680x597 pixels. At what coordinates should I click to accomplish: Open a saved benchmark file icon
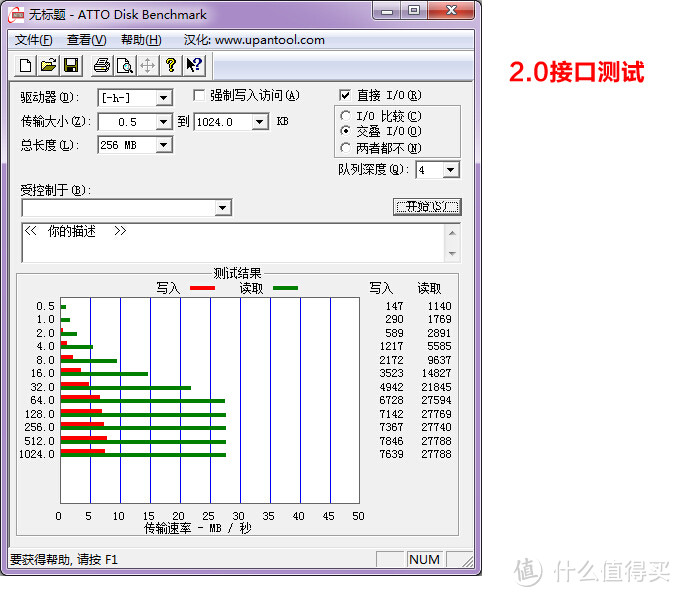tap(48, 65)
